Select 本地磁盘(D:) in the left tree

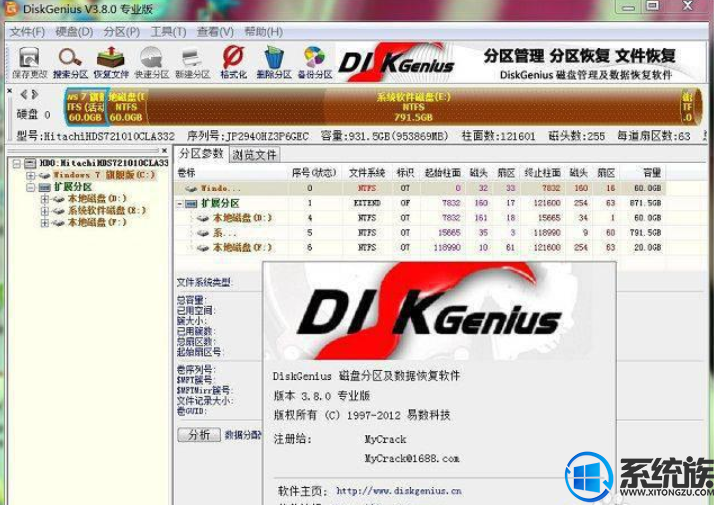point(97,199)
